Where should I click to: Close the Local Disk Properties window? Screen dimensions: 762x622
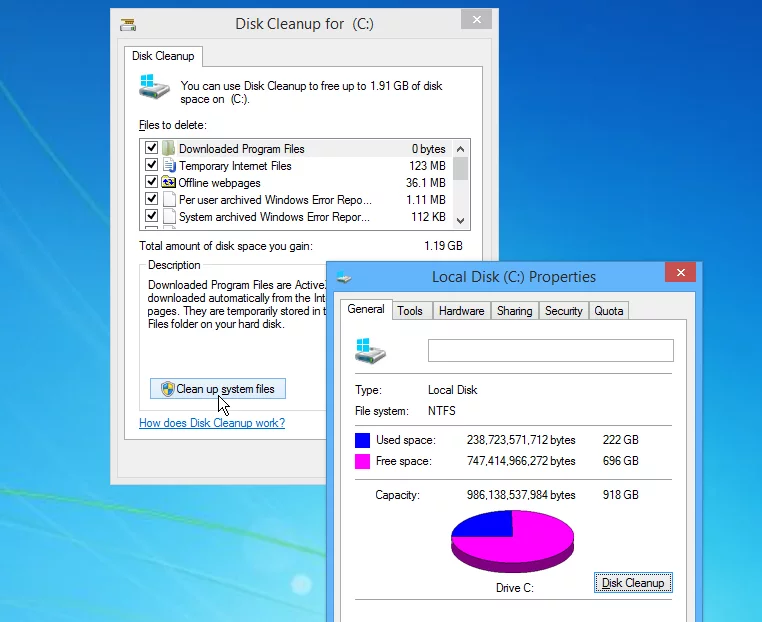(680, 273)
